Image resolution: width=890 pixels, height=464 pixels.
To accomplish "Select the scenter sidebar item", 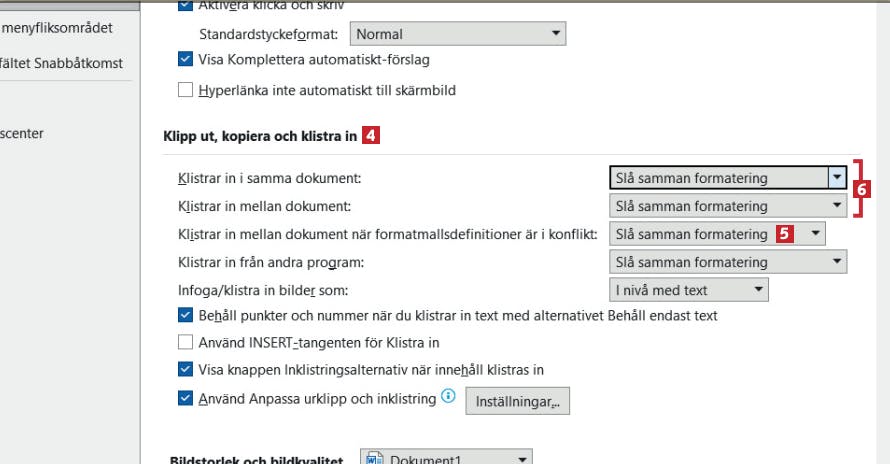I will coord(22,133).
